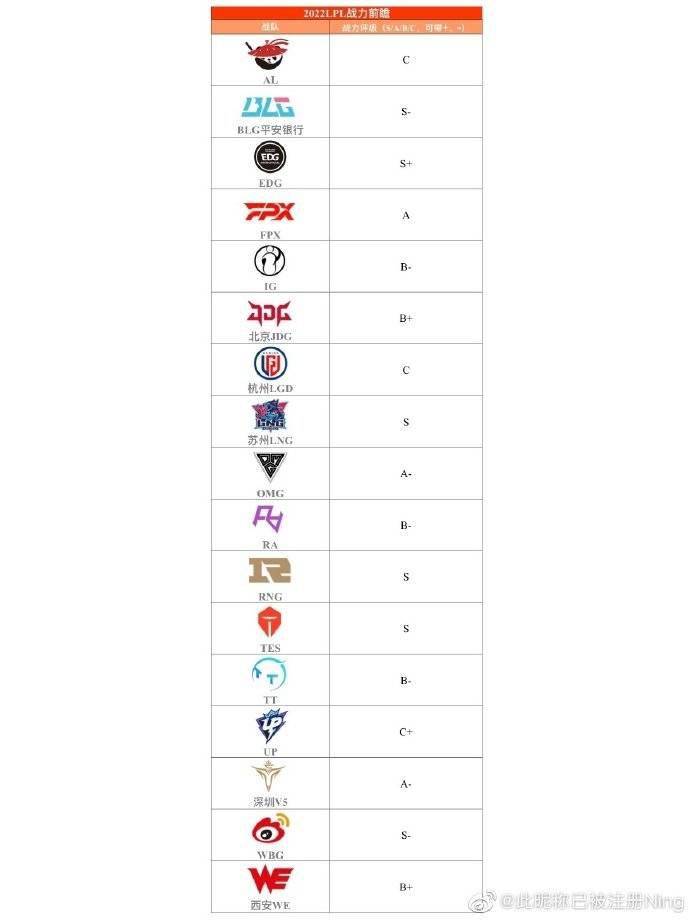Click the V5 team logo
690x920 pixels.
click(270, 777)
